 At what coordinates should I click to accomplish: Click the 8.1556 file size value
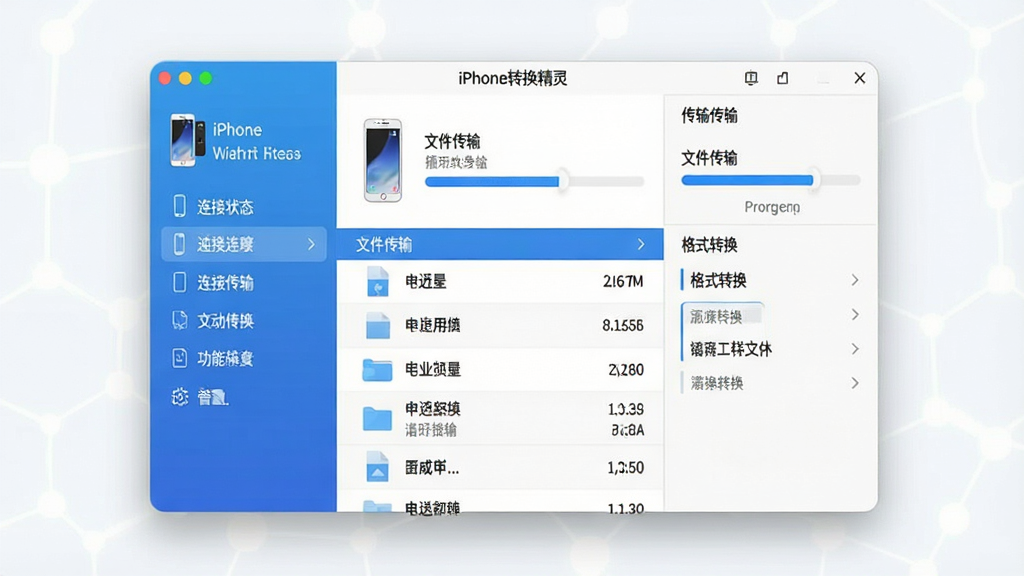coord(623,325)
